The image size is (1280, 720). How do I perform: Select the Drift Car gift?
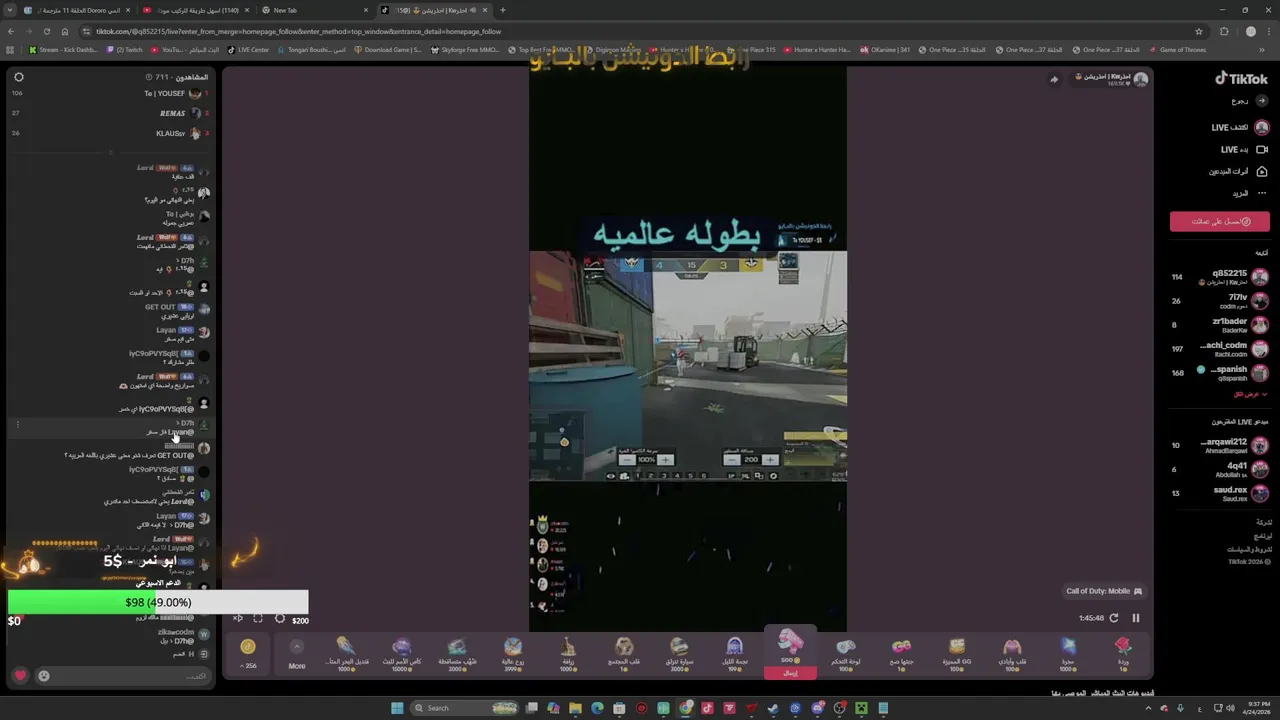pos(678,653)
